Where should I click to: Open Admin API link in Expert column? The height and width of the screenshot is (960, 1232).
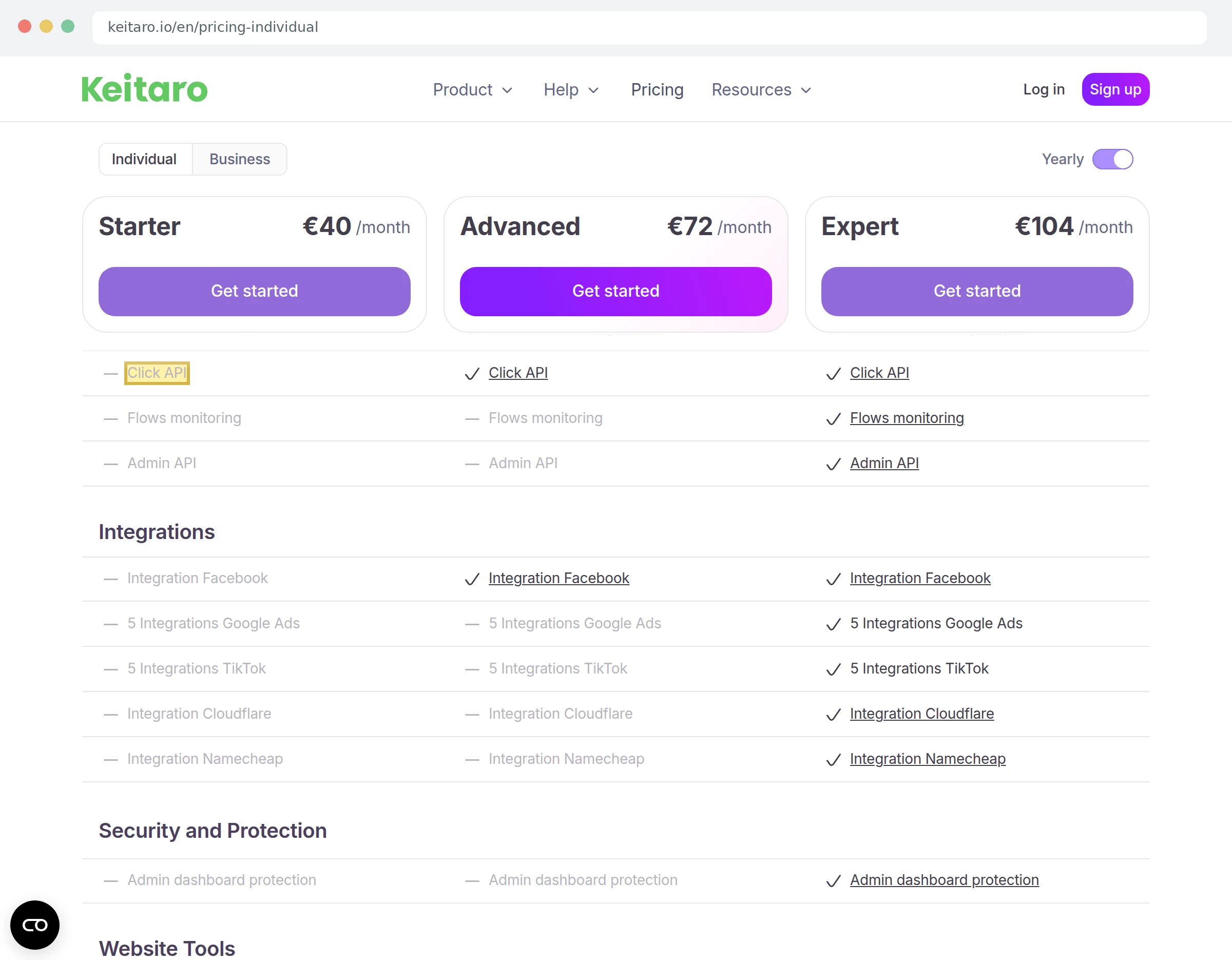click(884, 463)
